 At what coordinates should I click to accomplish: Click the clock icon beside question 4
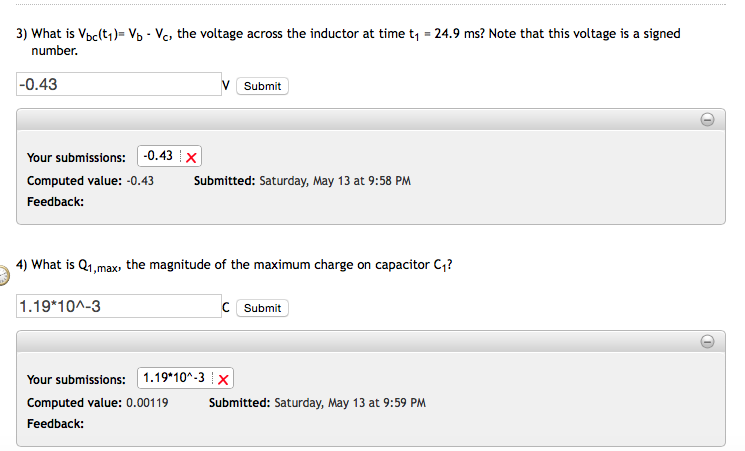[4, 271]
